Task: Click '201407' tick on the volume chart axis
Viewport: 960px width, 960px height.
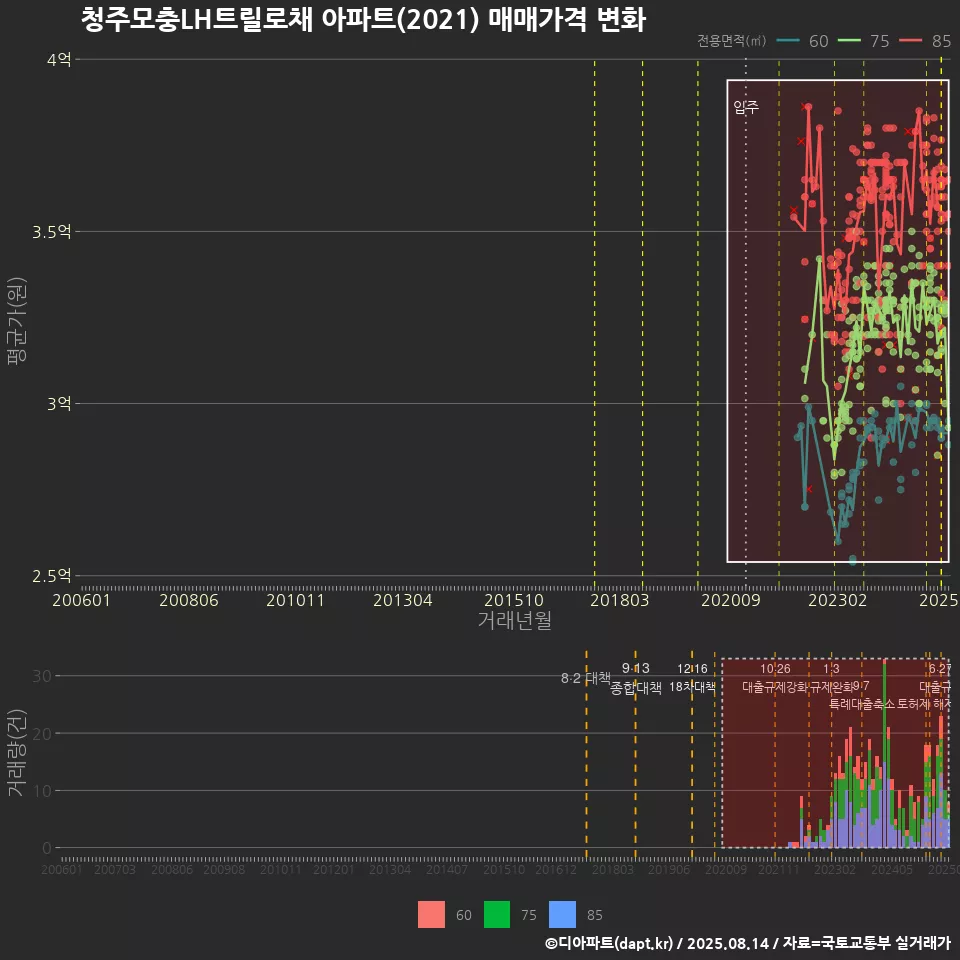Action: point(447,869)
